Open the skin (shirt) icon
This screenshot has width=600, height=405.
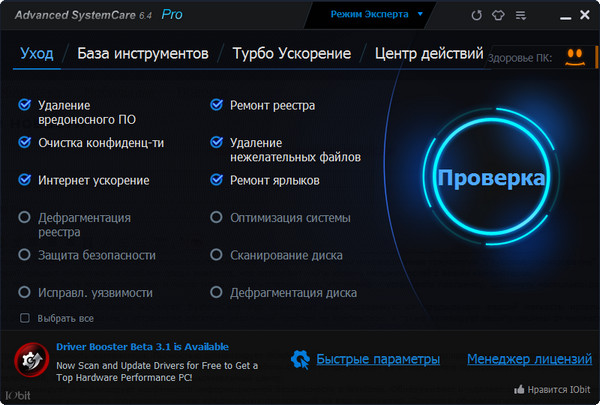coord(498,15)
